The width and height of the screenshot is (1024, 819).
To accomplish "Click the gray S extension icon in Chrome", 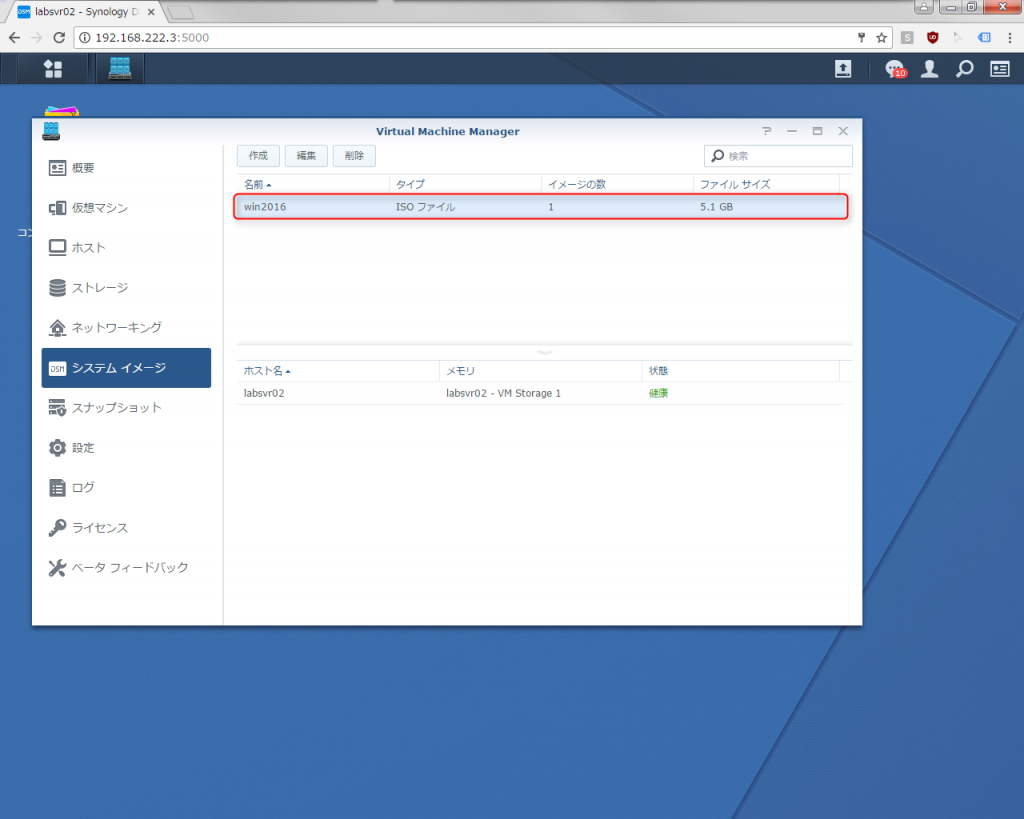I will (x=907, y=38).
